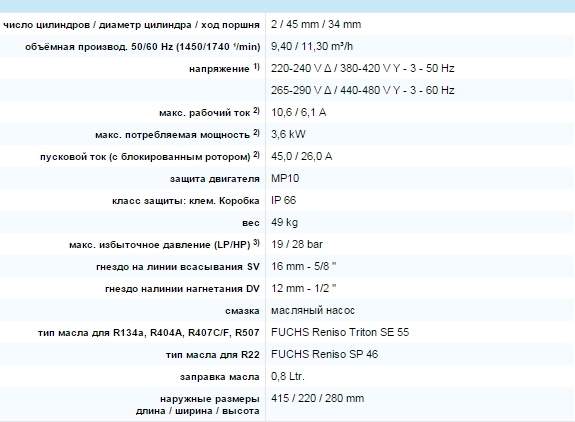The width and height of the screenshot is (575, 422).
Task: Click the IP 66 protection class value
Action: coord(283,201)
